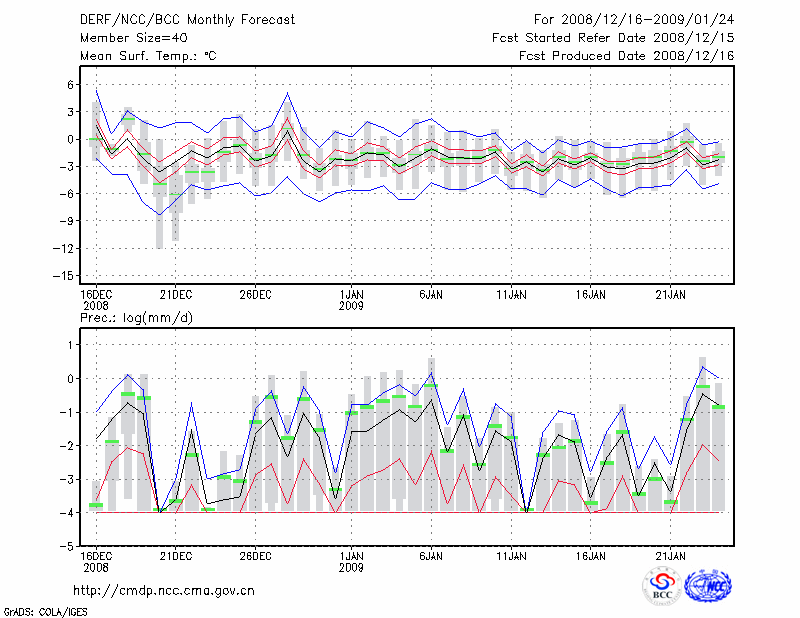Click the -15 tick on temperature y-axis
Image resolution: width=800 pixels, height=618 pixels.
pos(64,275)
